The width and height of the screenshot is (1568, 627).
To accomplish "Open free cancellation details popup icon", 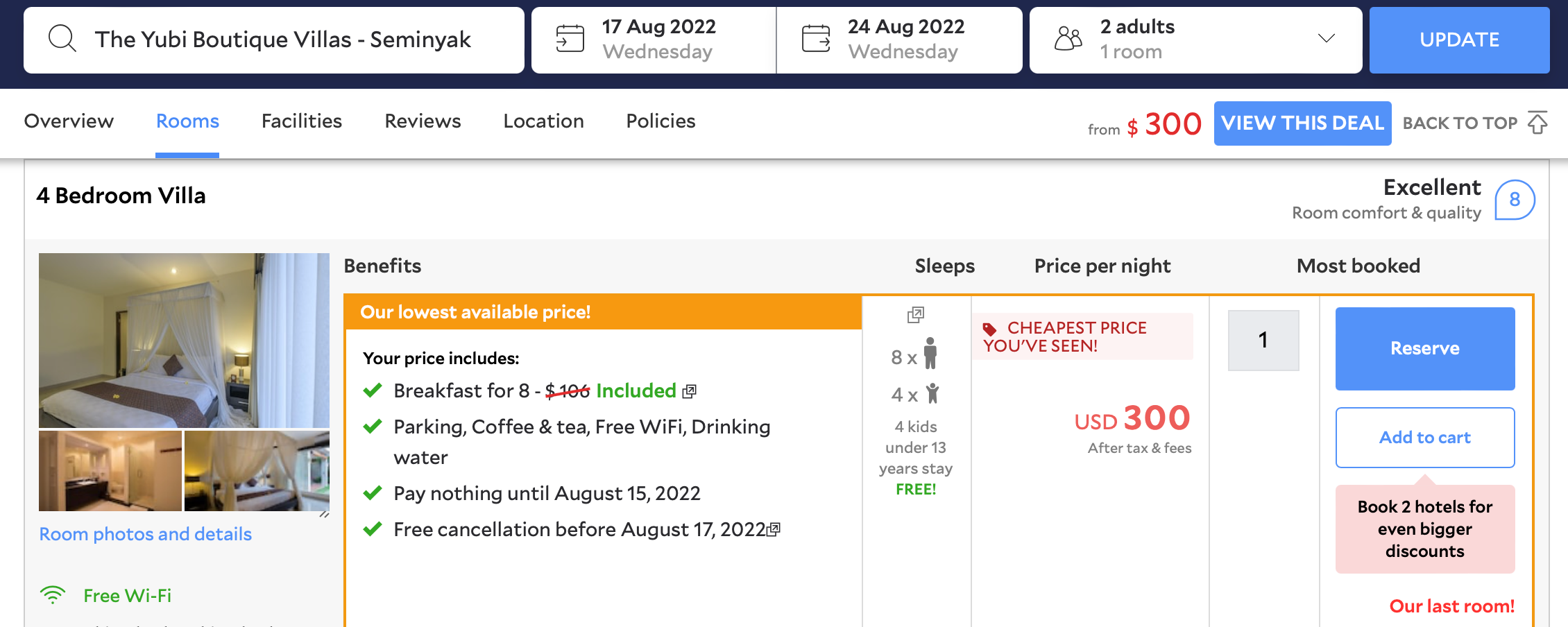I will [x=774, y=530].
